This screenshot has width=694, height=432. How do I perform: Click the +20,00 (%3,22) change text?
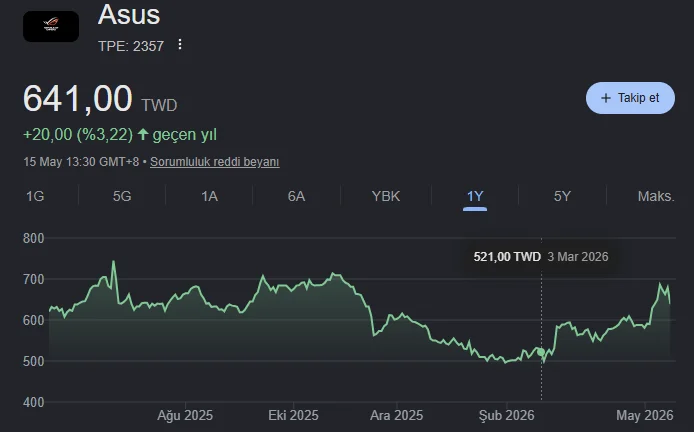click(x=78, y=135)
